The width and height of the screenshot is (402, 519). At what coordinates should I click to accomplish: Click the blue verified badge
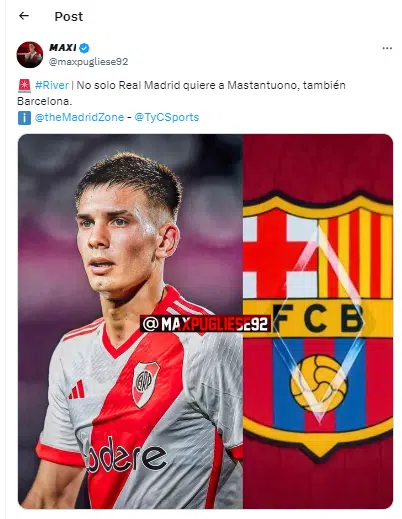(x=84, y=48)
